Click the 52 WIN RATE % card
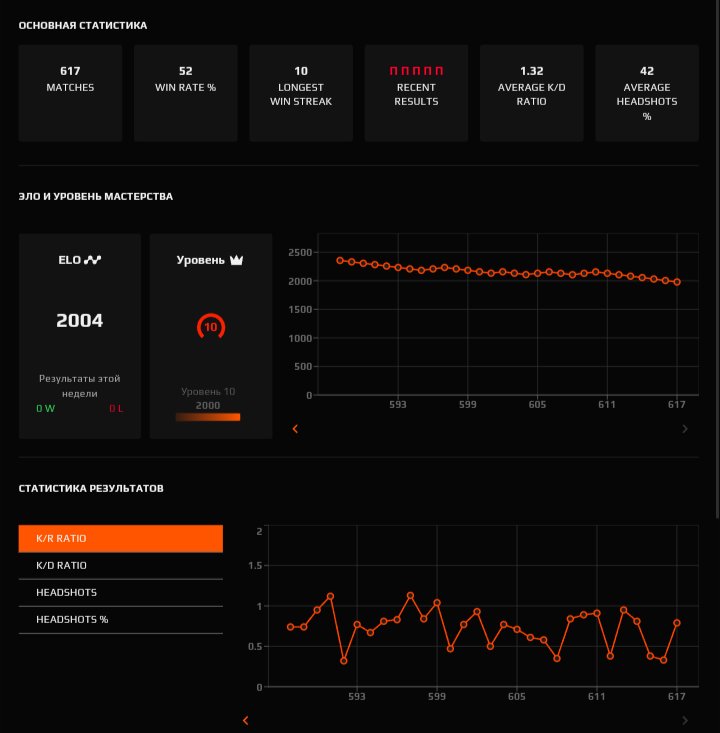The width and height of the screenshot is (720, 733). 186,93
